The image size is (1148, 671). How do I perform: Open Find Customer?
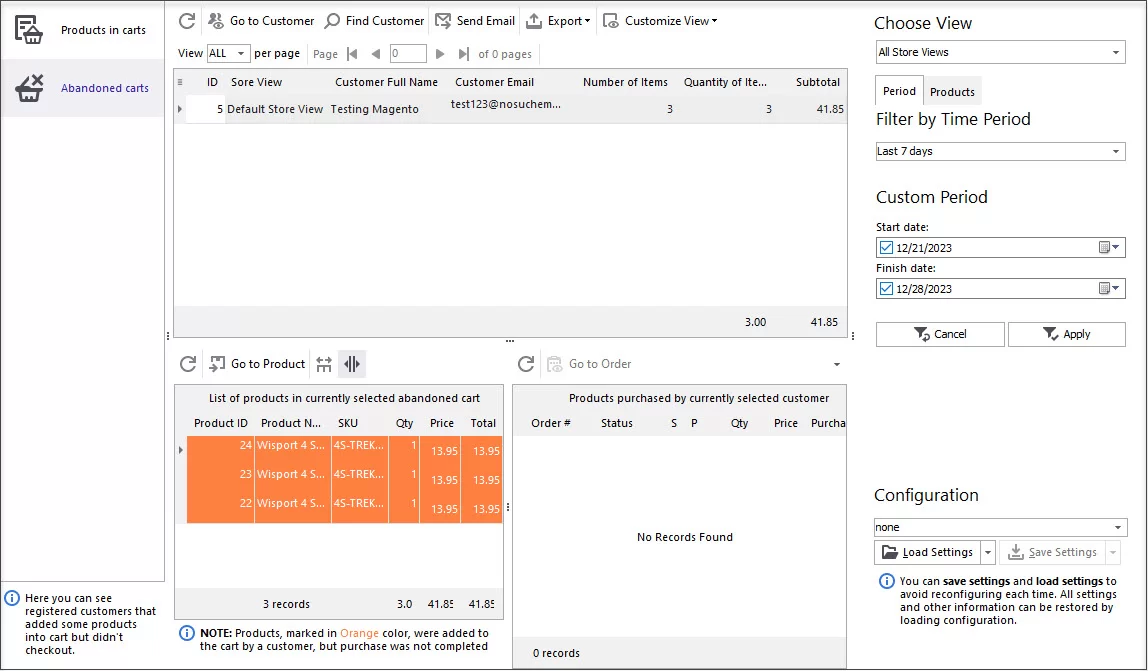click(x=374, y=21)
